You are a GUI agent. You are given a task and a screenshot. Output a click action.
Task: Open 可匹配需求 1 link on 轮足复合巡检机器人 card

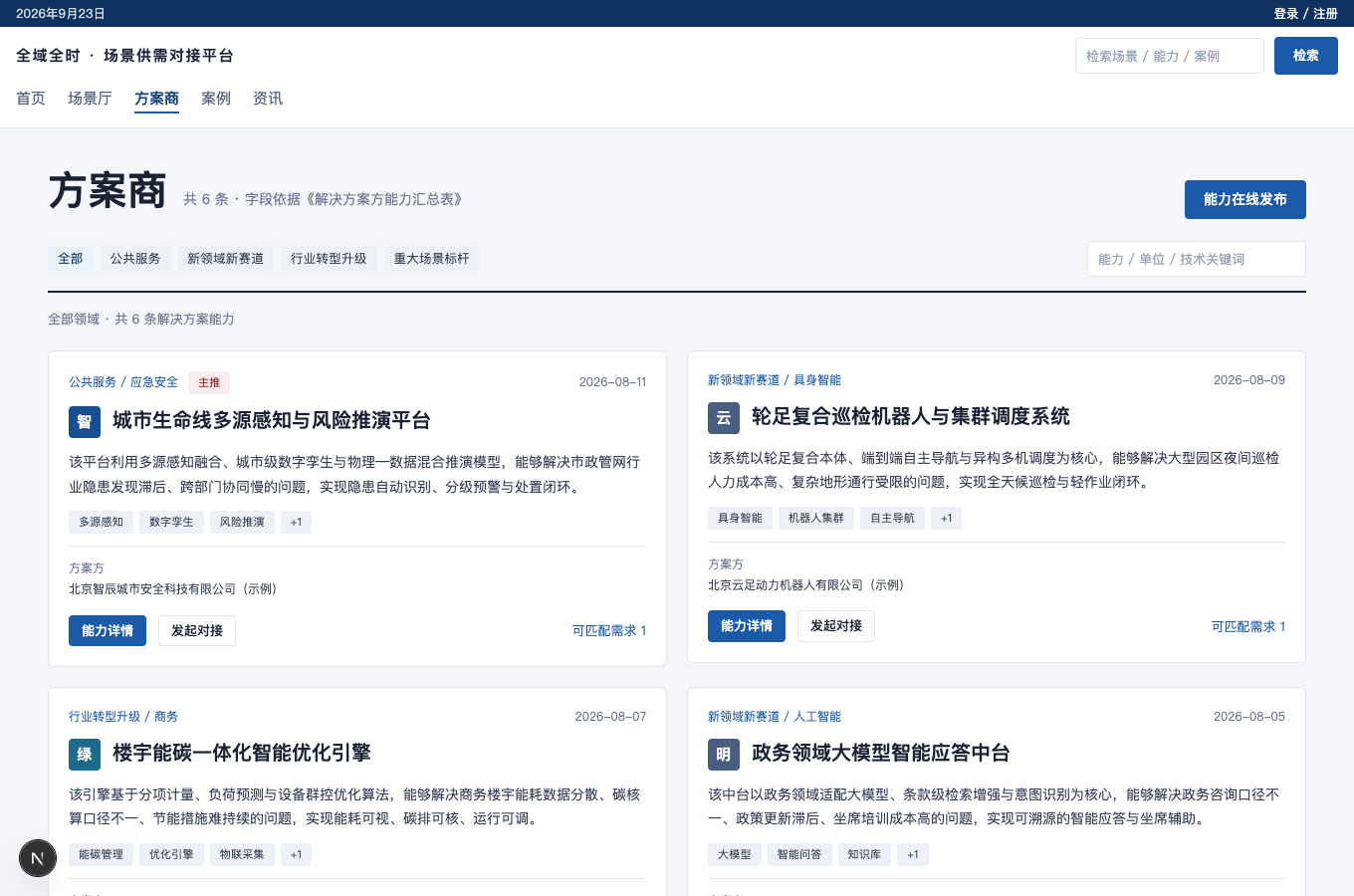click(x=1248, y=626)
